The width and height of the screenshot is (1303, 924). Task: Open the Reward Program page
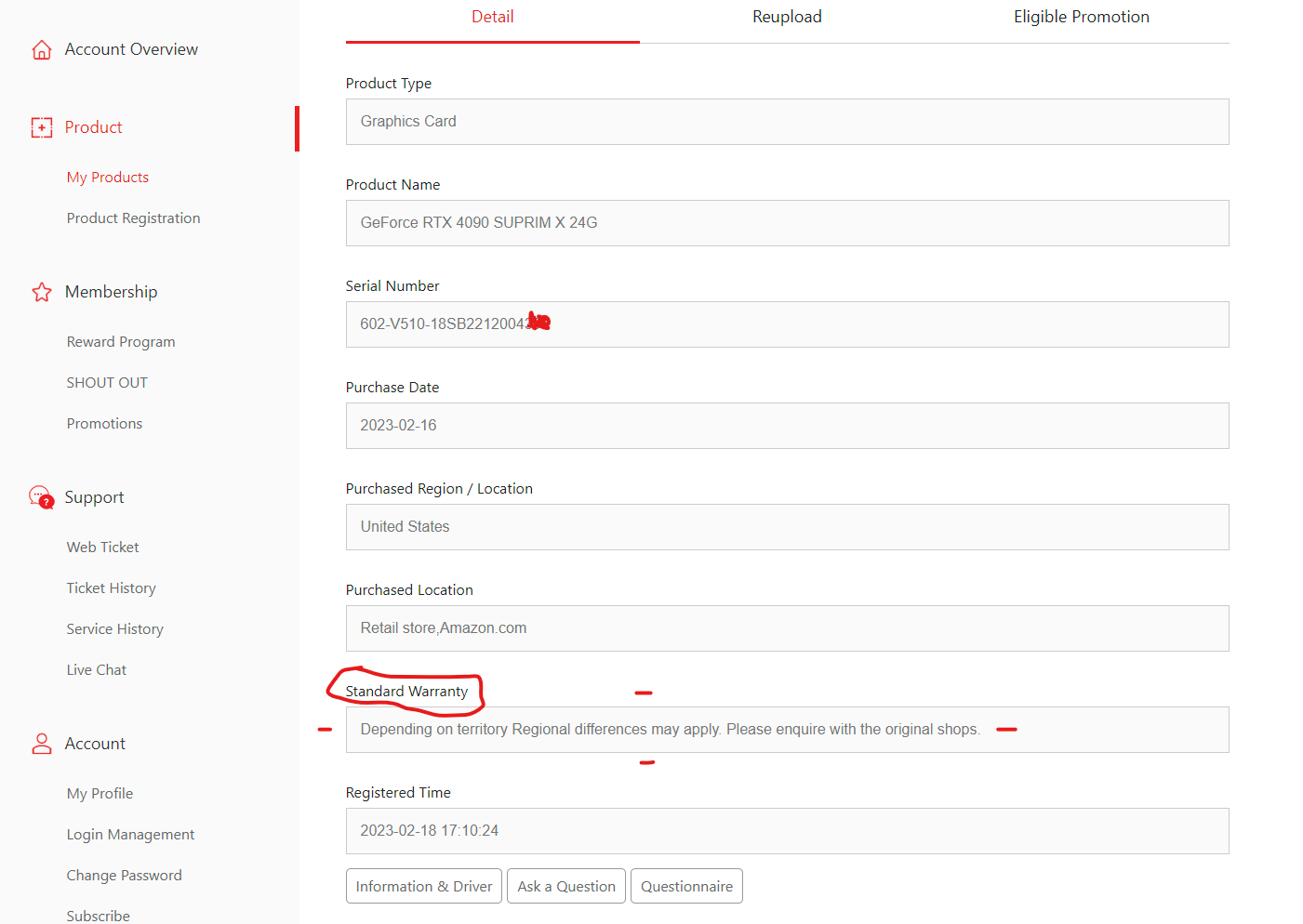click(x=121, y=342)
